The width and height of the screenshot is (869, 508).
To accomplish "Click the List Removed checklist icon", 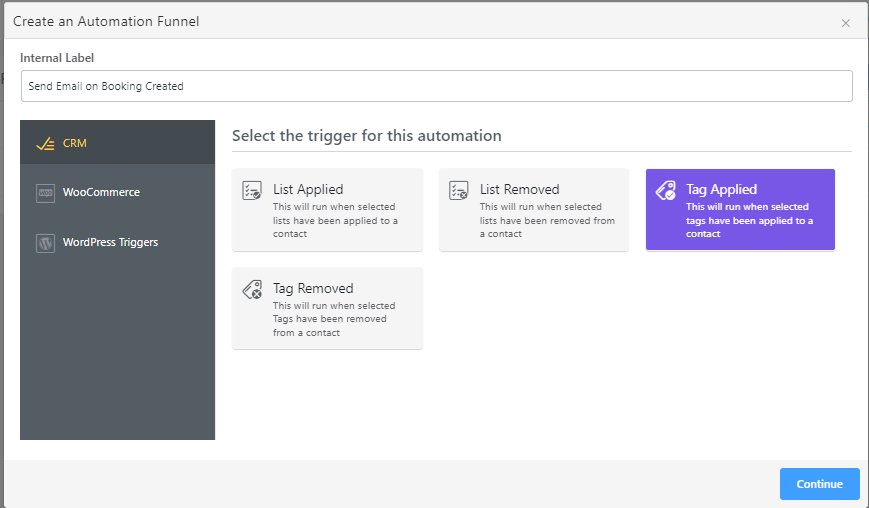I will [x=458, y=191].
